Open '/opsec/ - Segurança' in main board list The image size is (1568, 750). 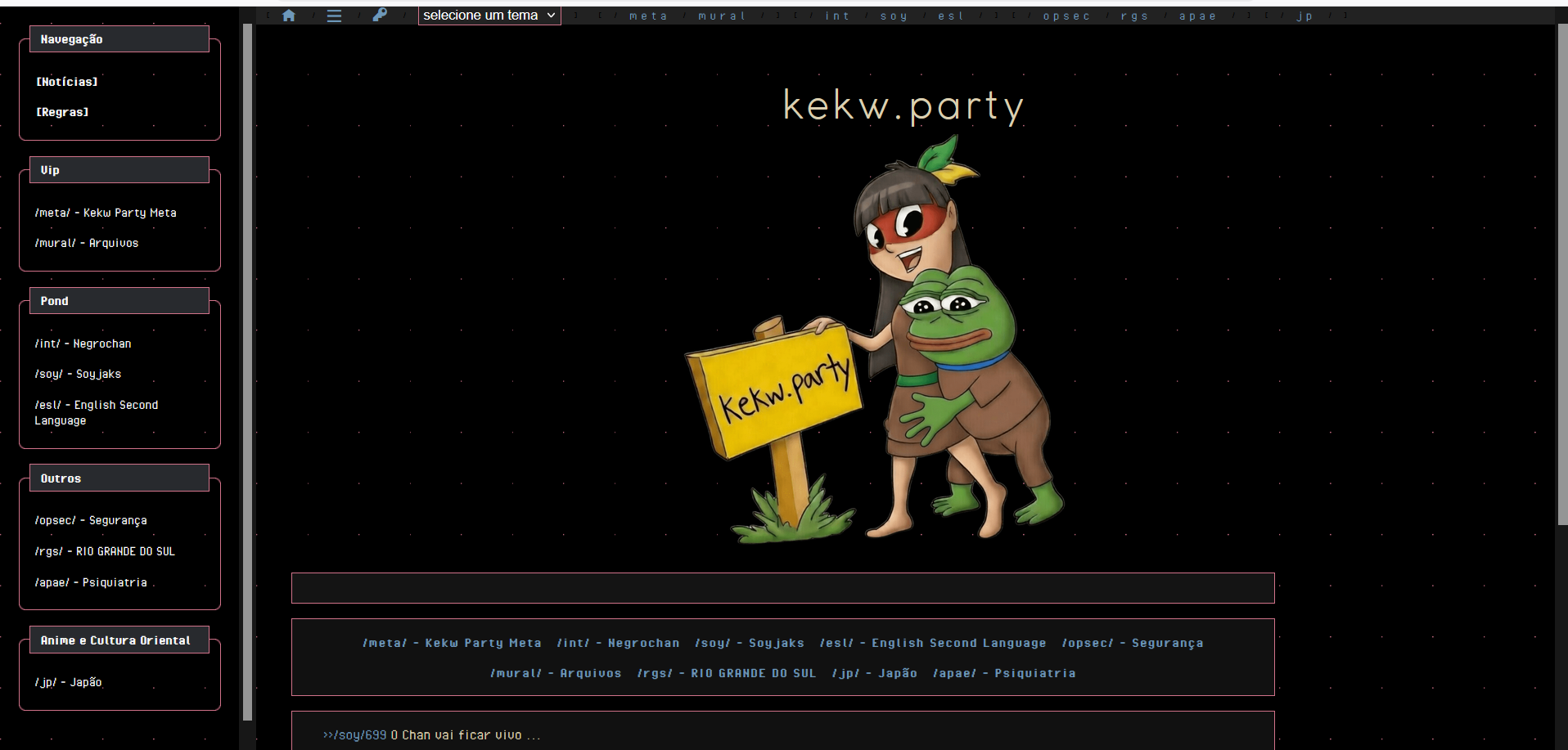coord(1133,643)
